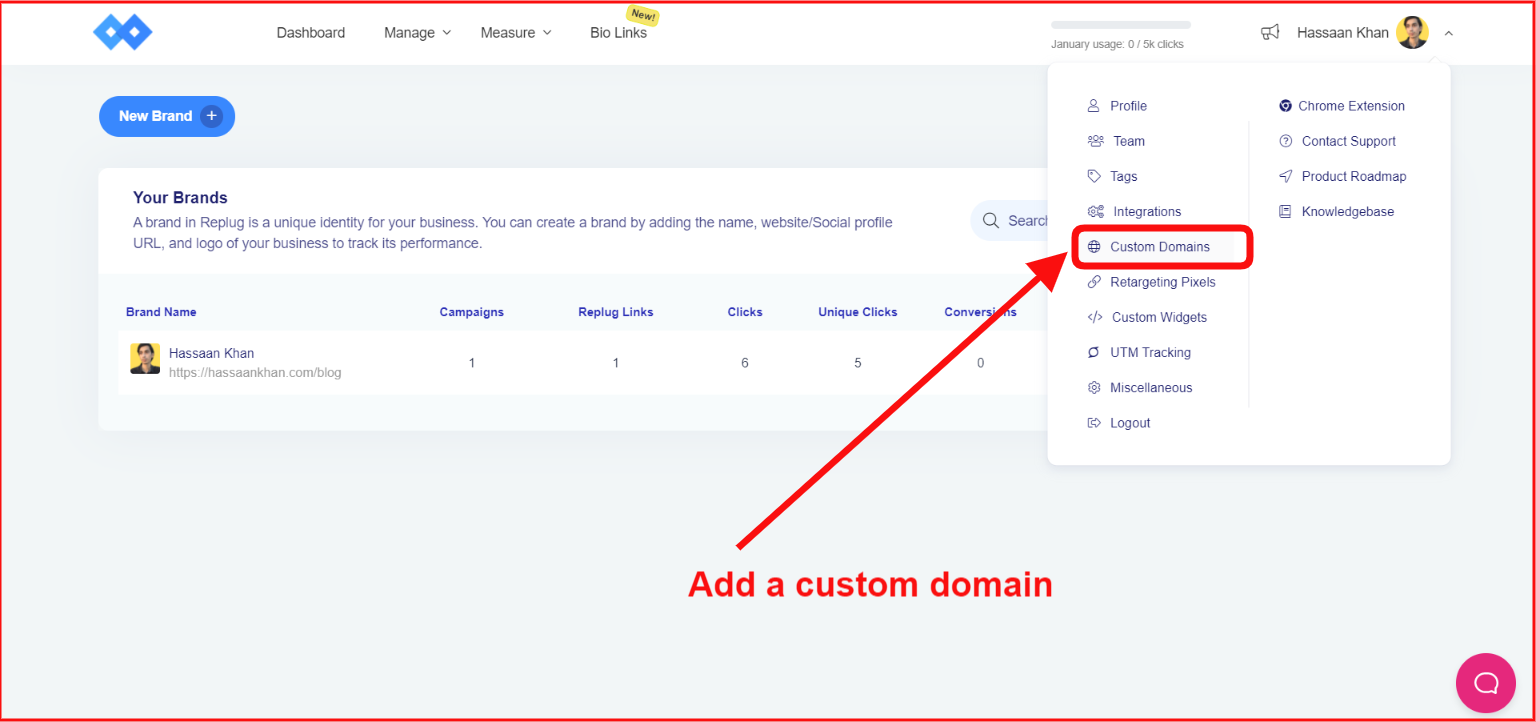This screenshot has width=1536, height=722.
Task: Open the Hassaan Khan brand row name
Action: (x=211, y=353)
